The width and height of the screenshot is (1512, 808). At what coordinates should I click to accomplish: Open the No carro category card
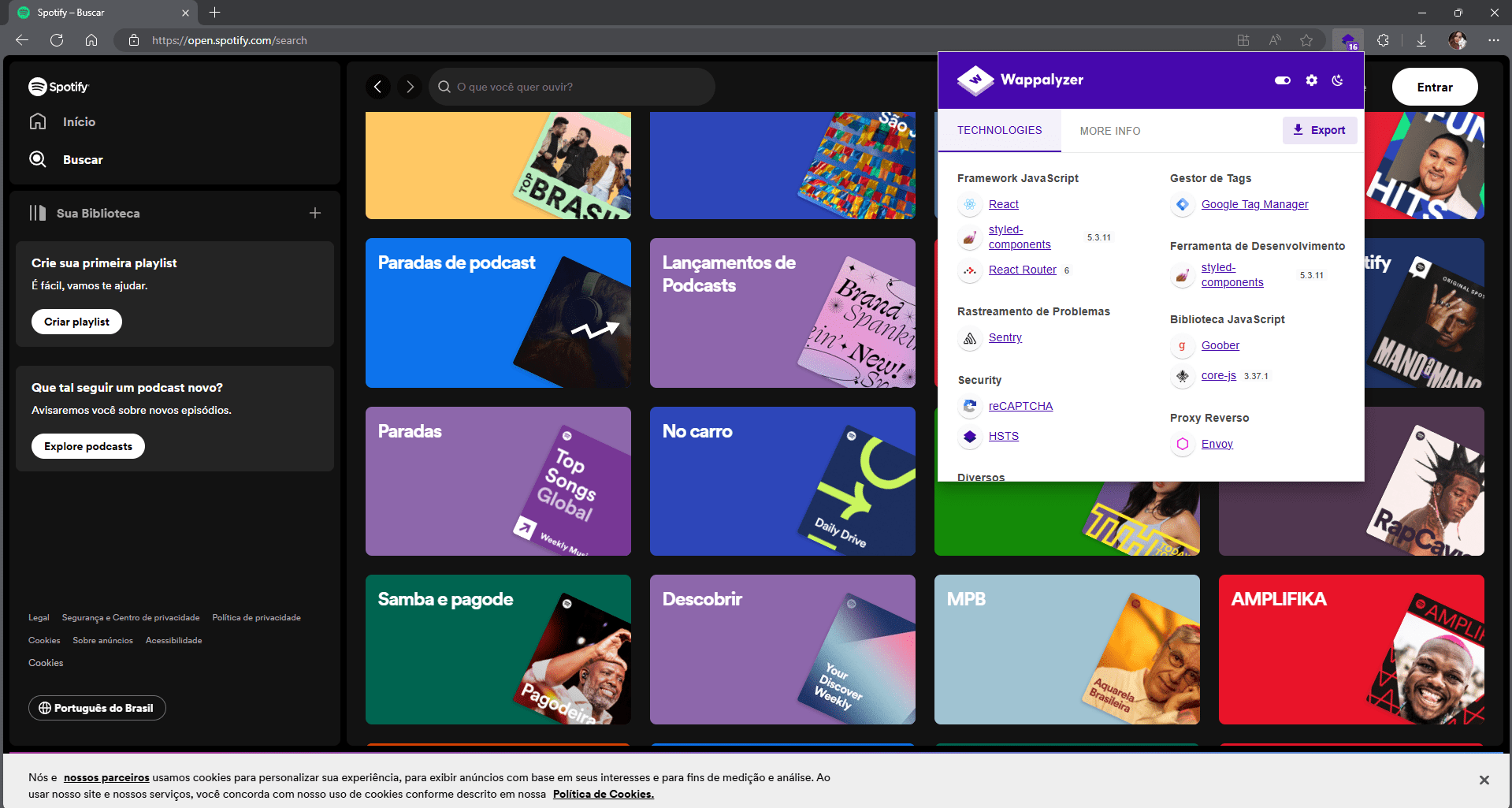tap(782, 481)
